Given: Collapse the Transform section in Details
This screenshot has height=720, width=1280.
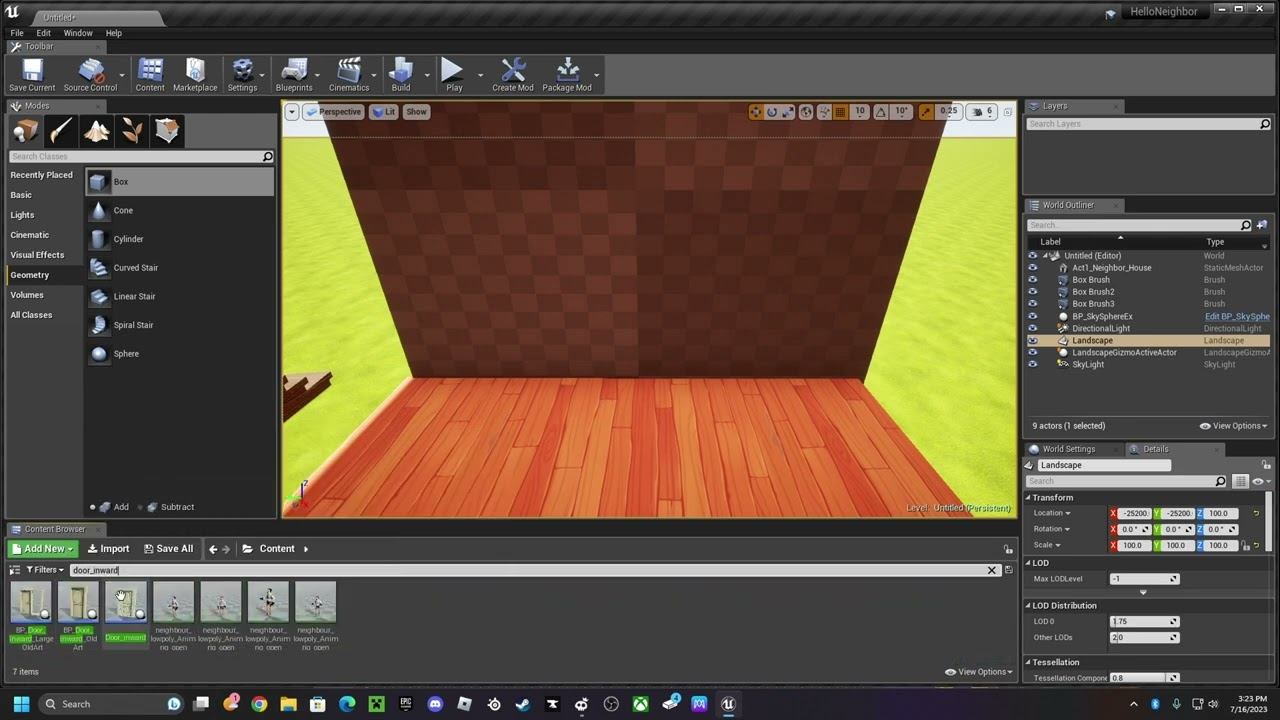Looking at the screenshot, I should click(x=1028, y=498).
